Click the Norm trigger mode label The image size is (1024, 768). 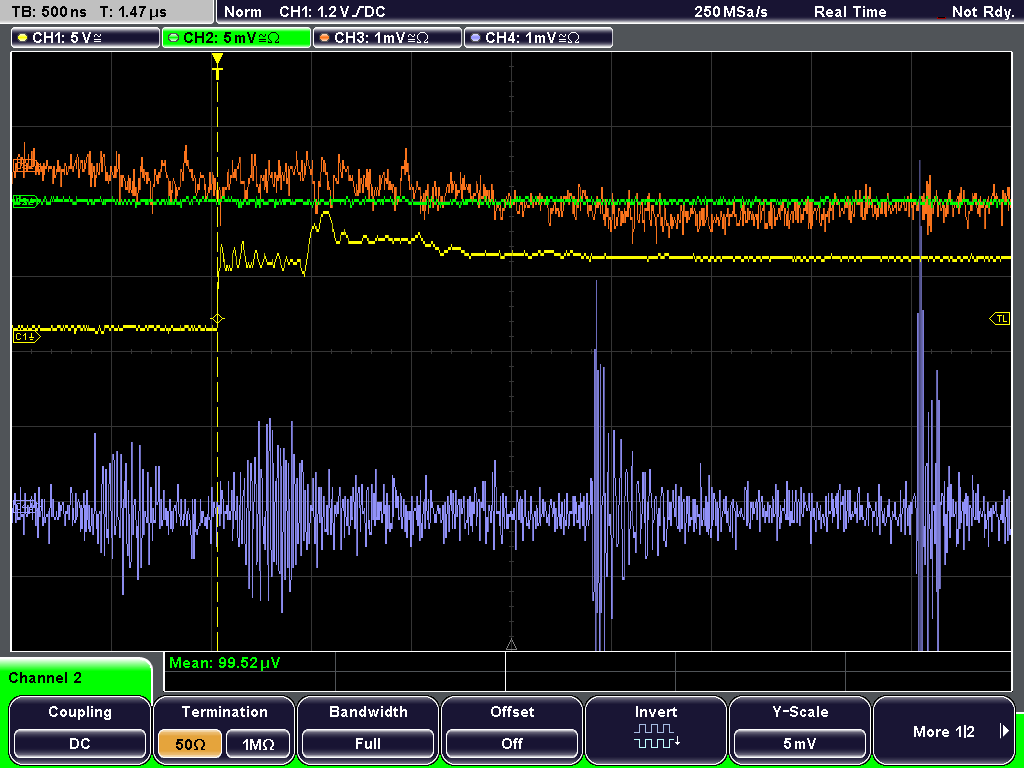pyautogui.click(x=243, y=12)
